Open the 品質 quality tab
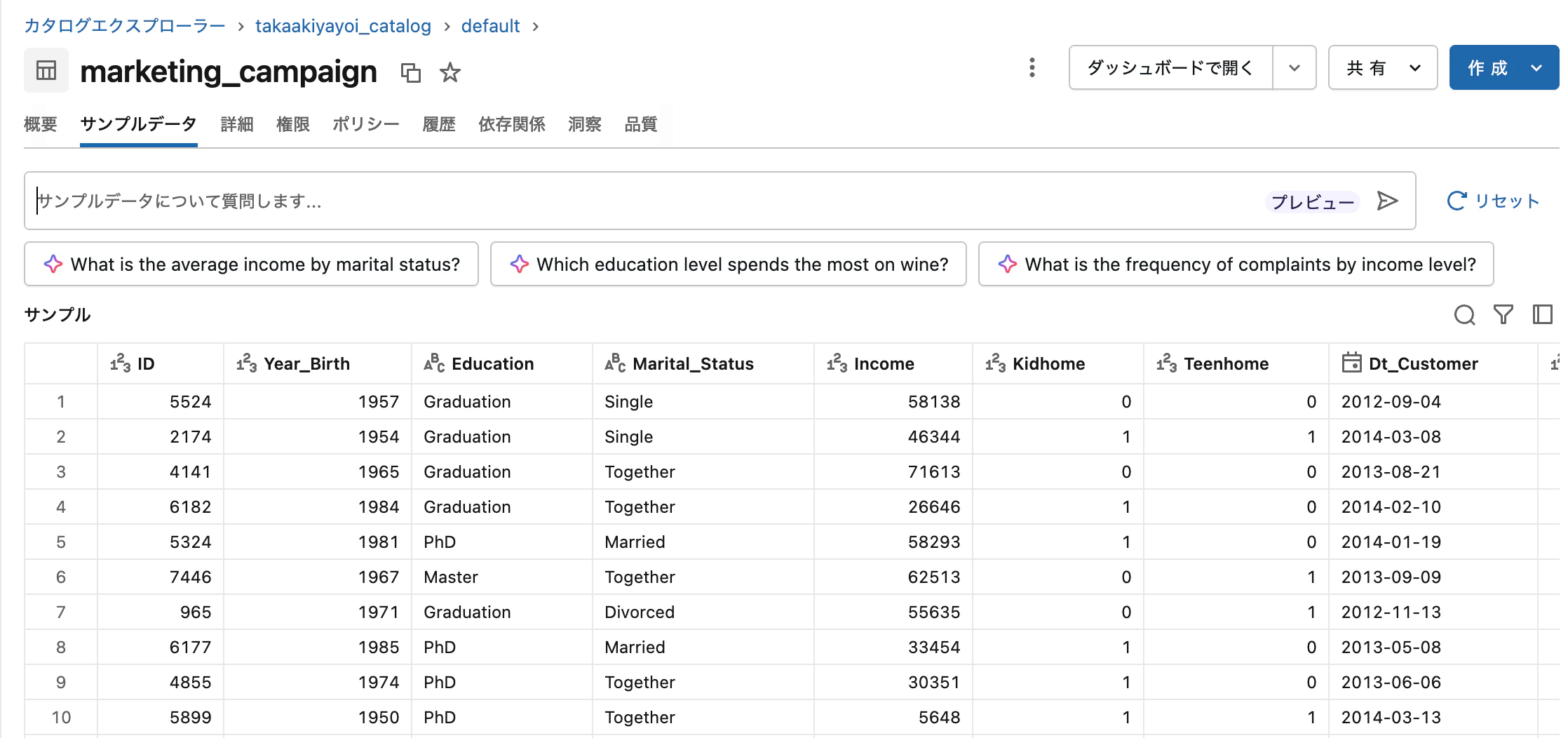 (x=640, y=125)
